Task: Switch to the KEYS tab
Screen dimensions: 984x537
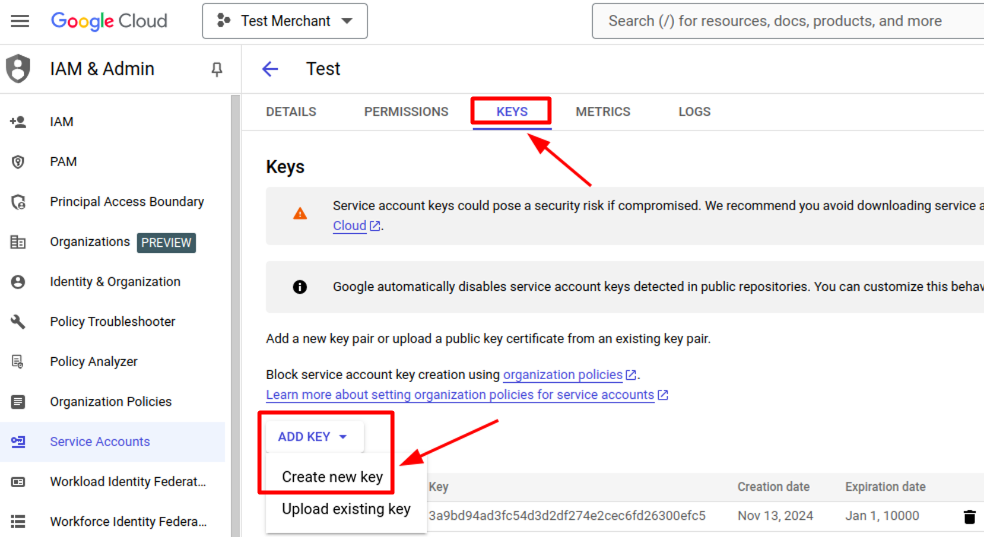Action: [512, 112]
